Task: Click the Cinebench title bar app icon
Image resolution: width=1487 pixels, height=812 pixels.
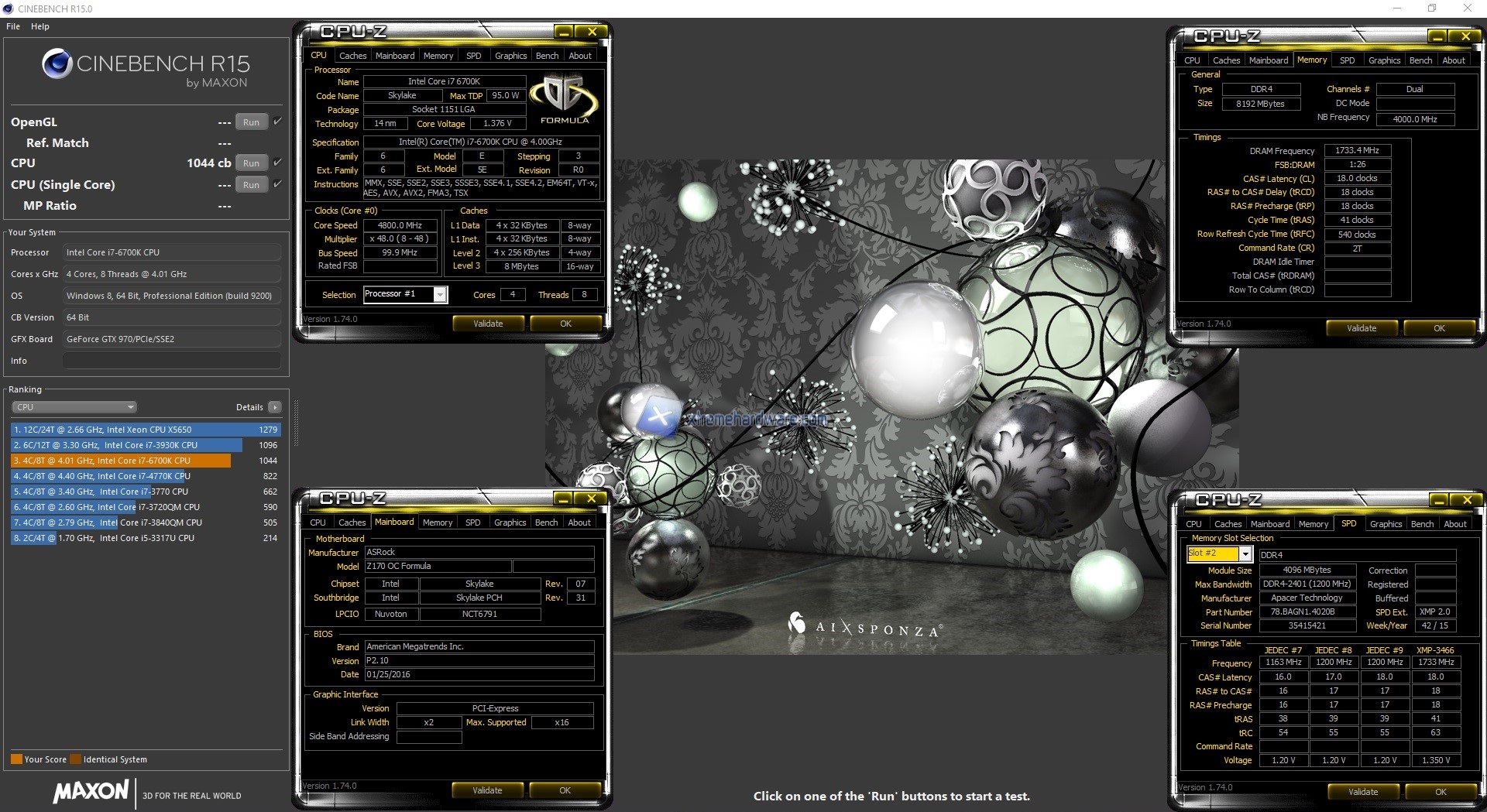Action: click(9, 9)
